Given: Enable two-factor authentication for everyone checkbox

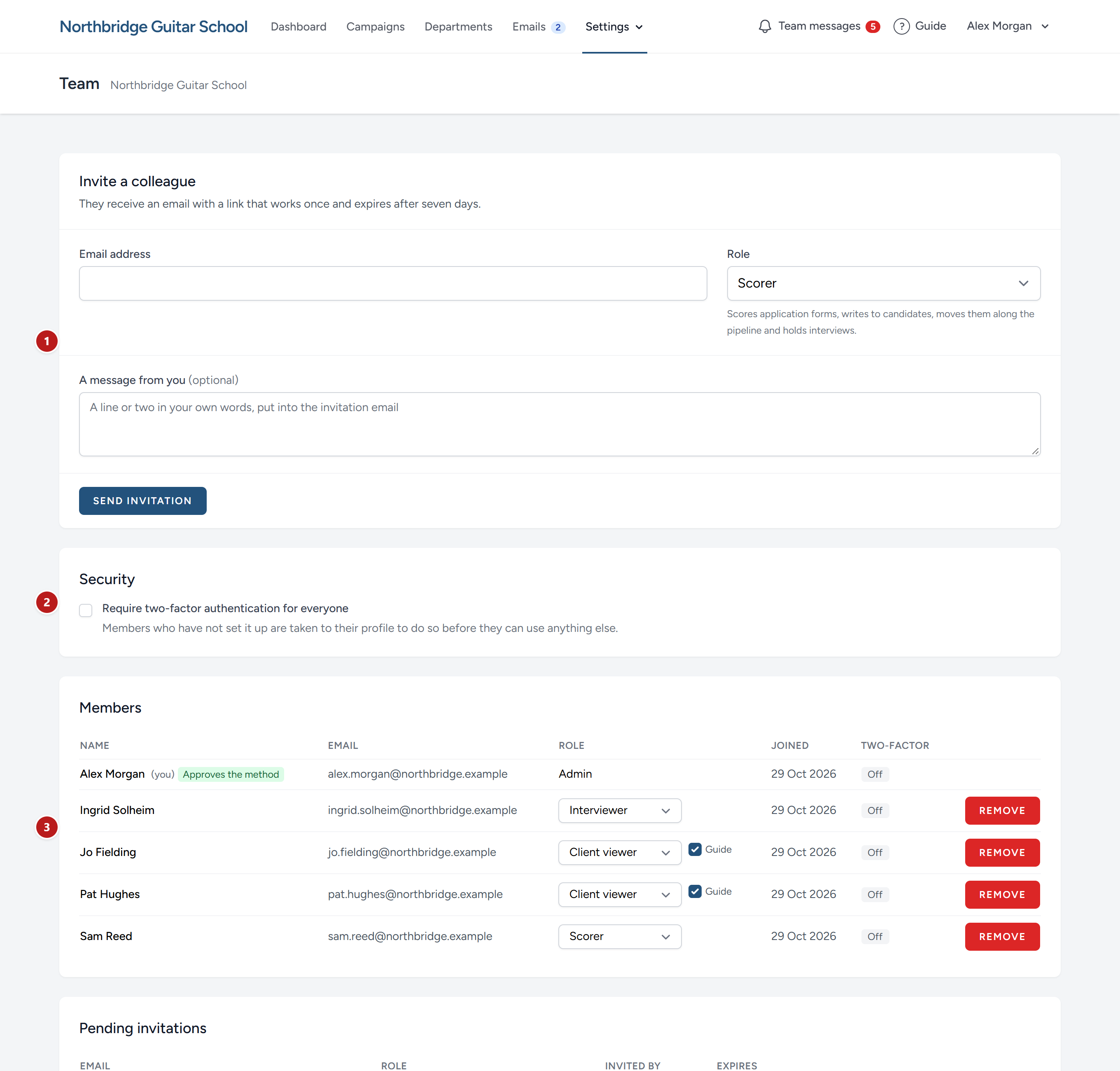Looking at the screenshot, I should click(86, 610).
